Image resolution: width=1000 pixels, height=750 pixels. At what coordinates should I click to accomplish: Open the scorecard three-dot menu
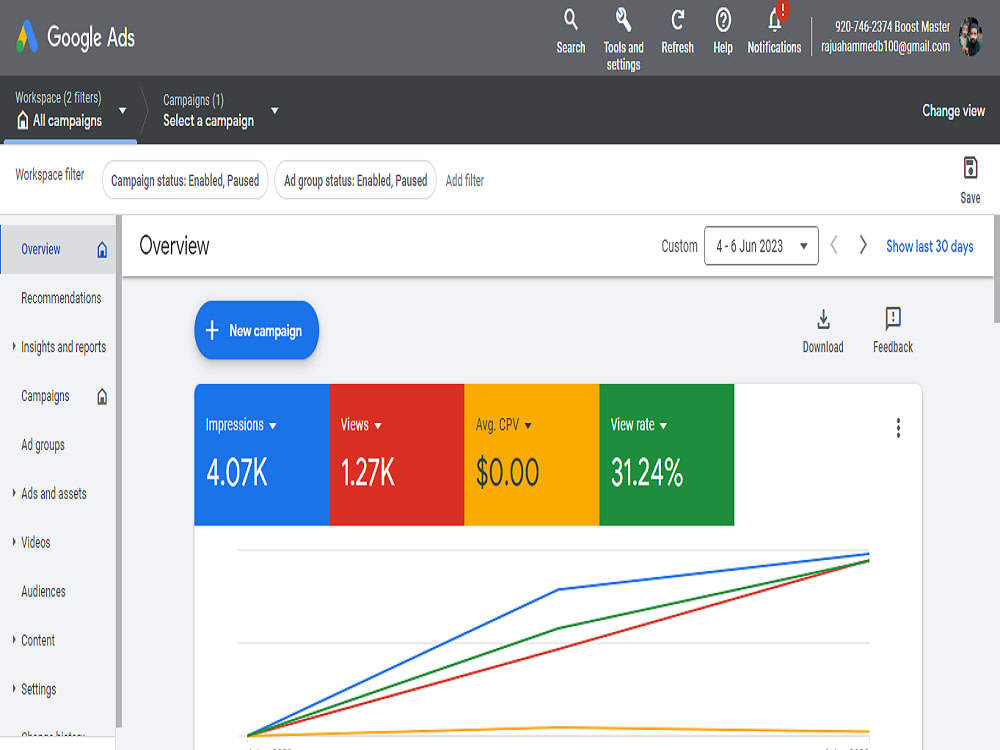[x=898, y=428]
